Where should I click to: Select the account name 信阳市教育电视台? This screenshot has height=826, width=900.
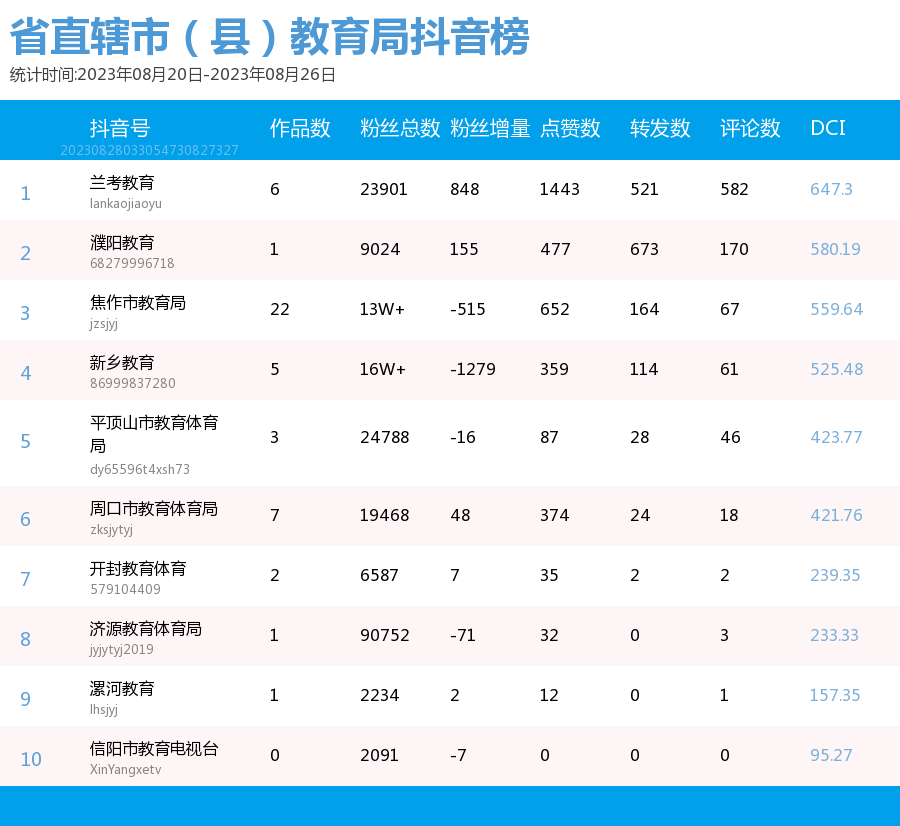(154, 749)
